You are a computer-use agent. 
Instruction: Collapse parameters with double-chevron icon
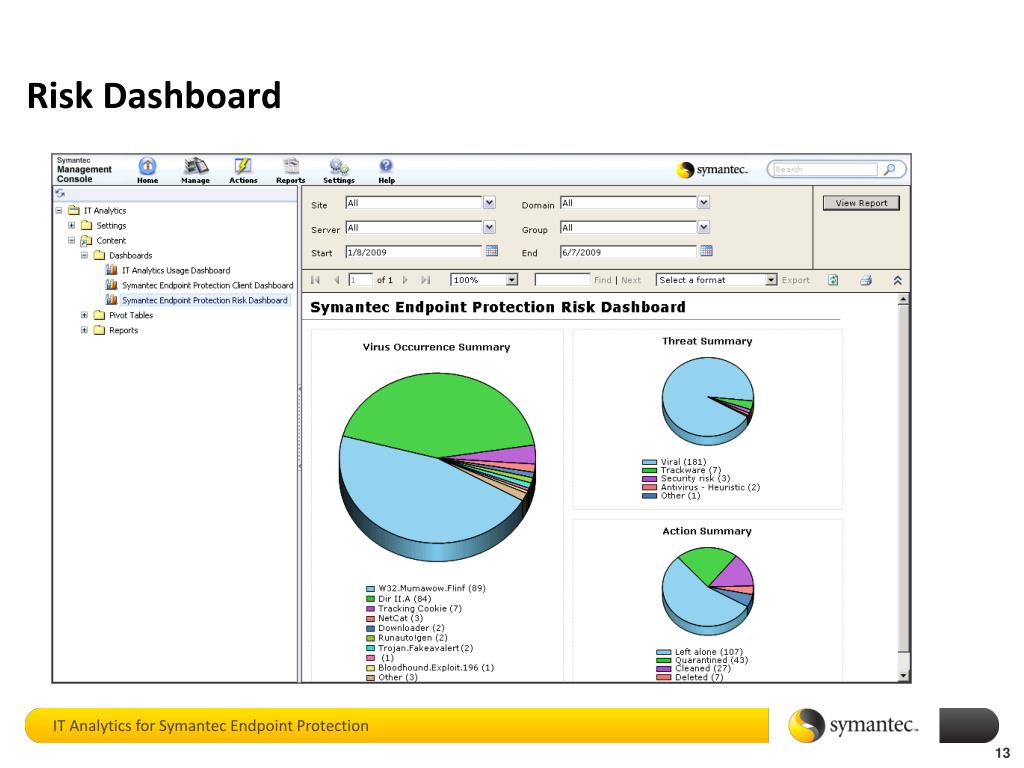coord(897,280)
